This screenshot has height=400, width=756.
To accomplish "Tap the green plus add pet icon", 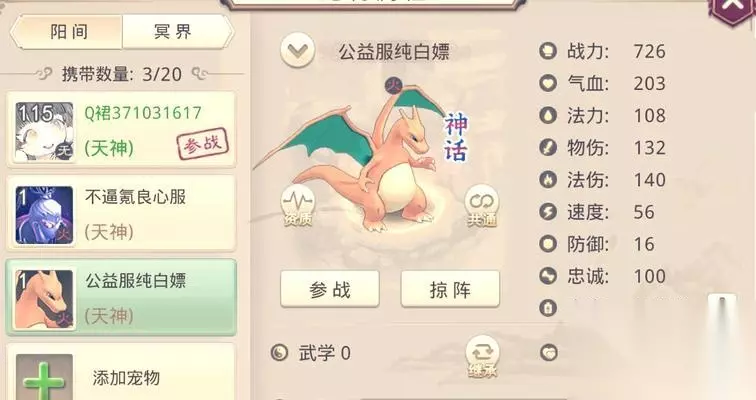I will [x=44, y=378].
